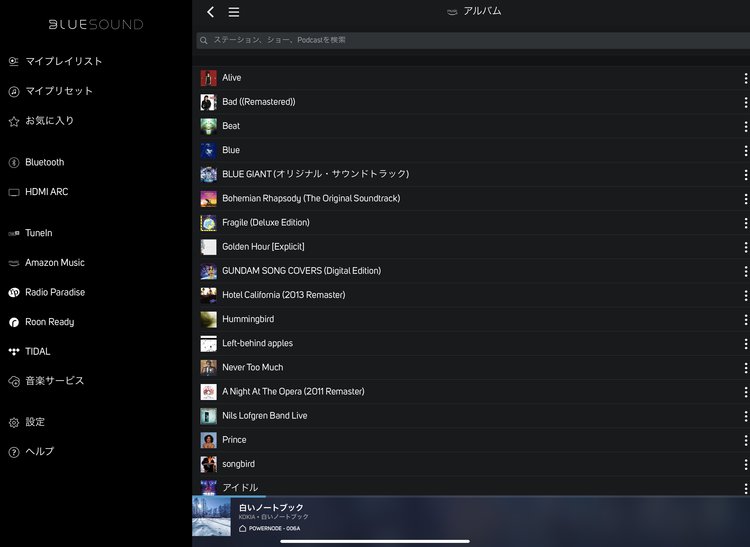Click the Golden Hour album cover thumbnail
Image resolution: width=750 pixels, height=547 pixels.
pyautogui.click(x=208, y=247)
